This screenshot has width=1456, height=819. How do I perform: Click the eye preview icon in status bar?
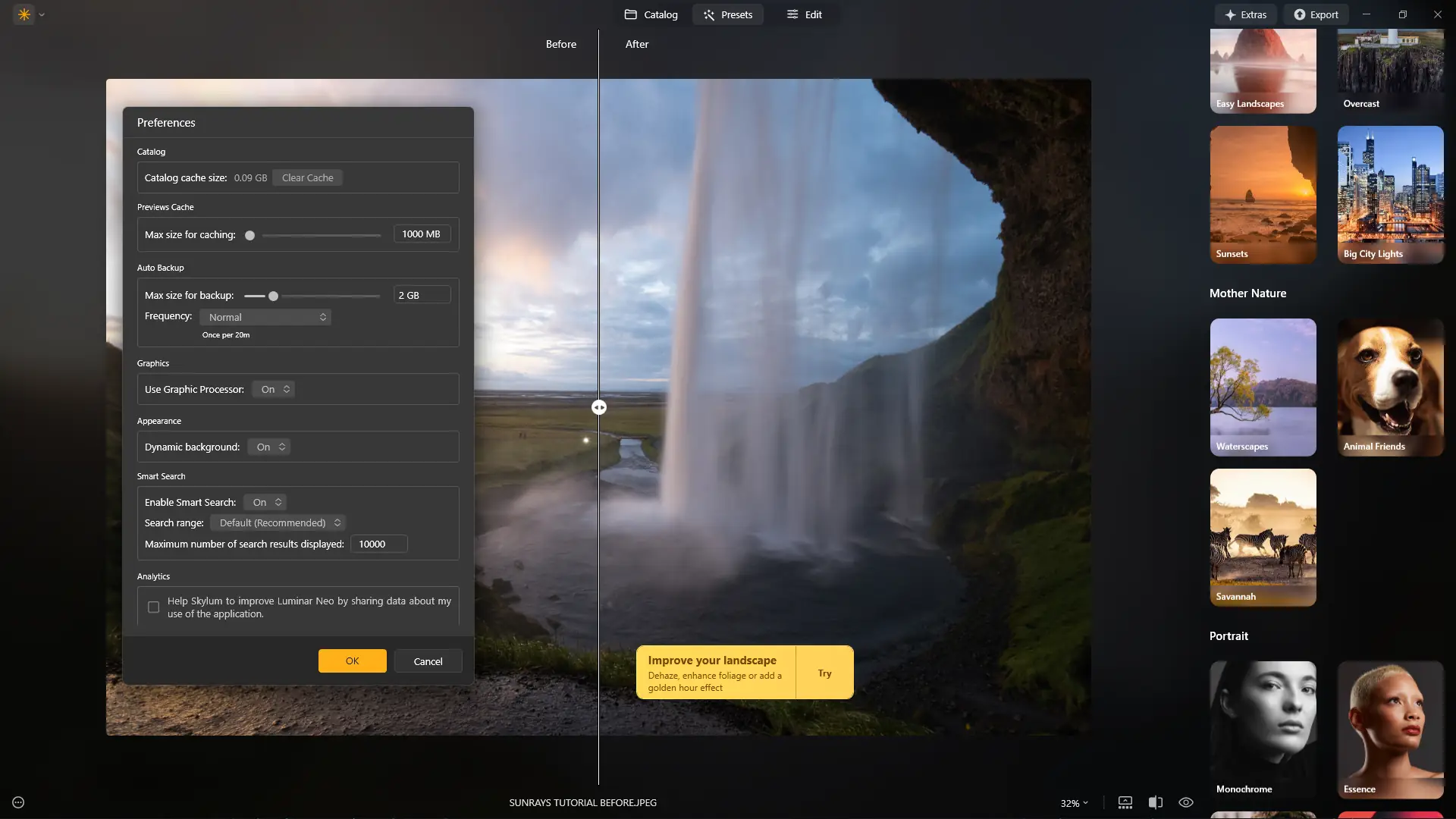(x=1186, y=802)
